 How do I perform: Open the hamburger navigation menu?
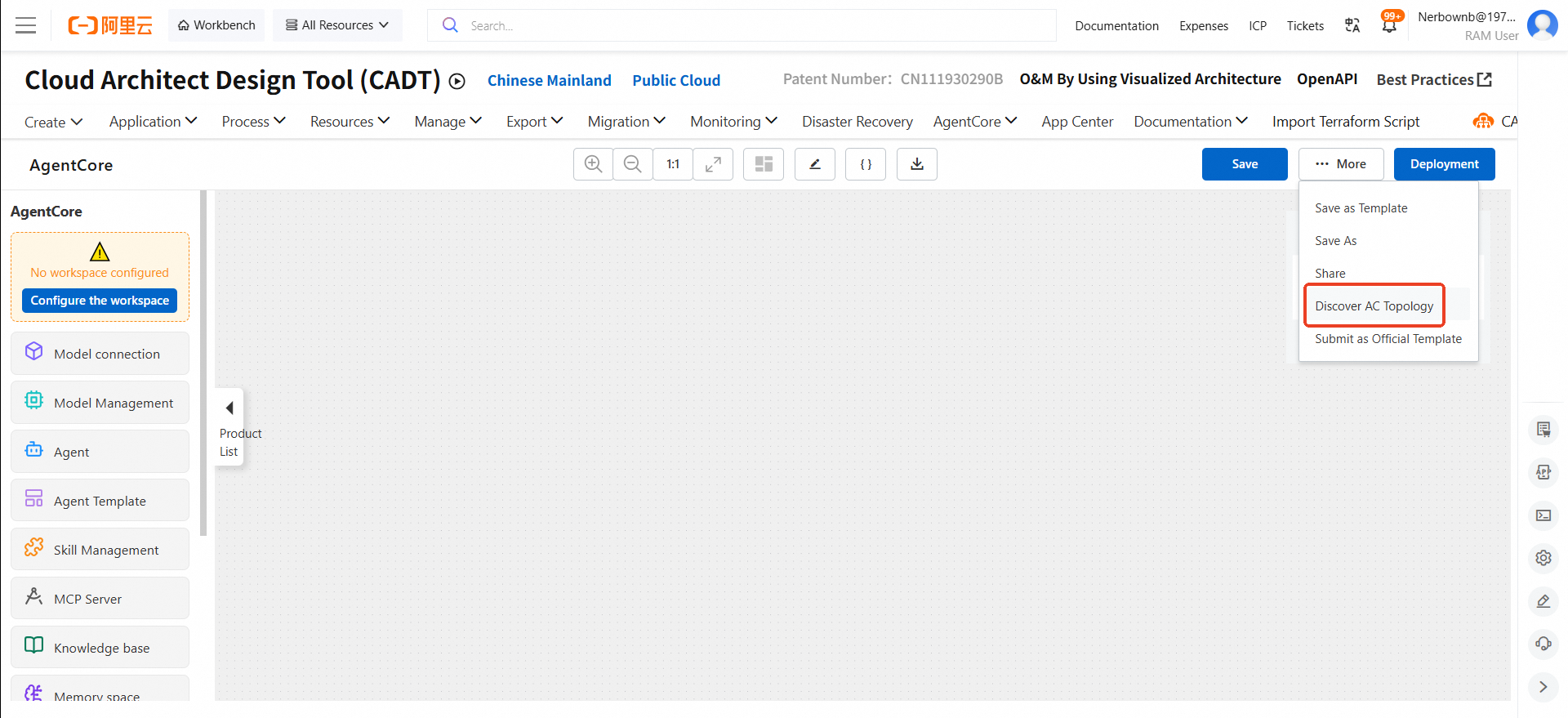pyautogui.click(x=26, y=25)
